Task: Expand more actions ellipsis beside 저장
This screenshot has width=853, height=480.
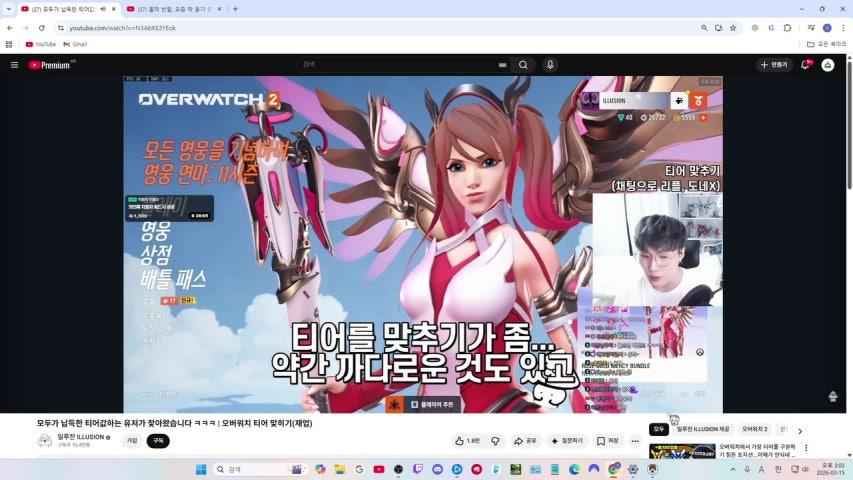Action: [634, 441]
